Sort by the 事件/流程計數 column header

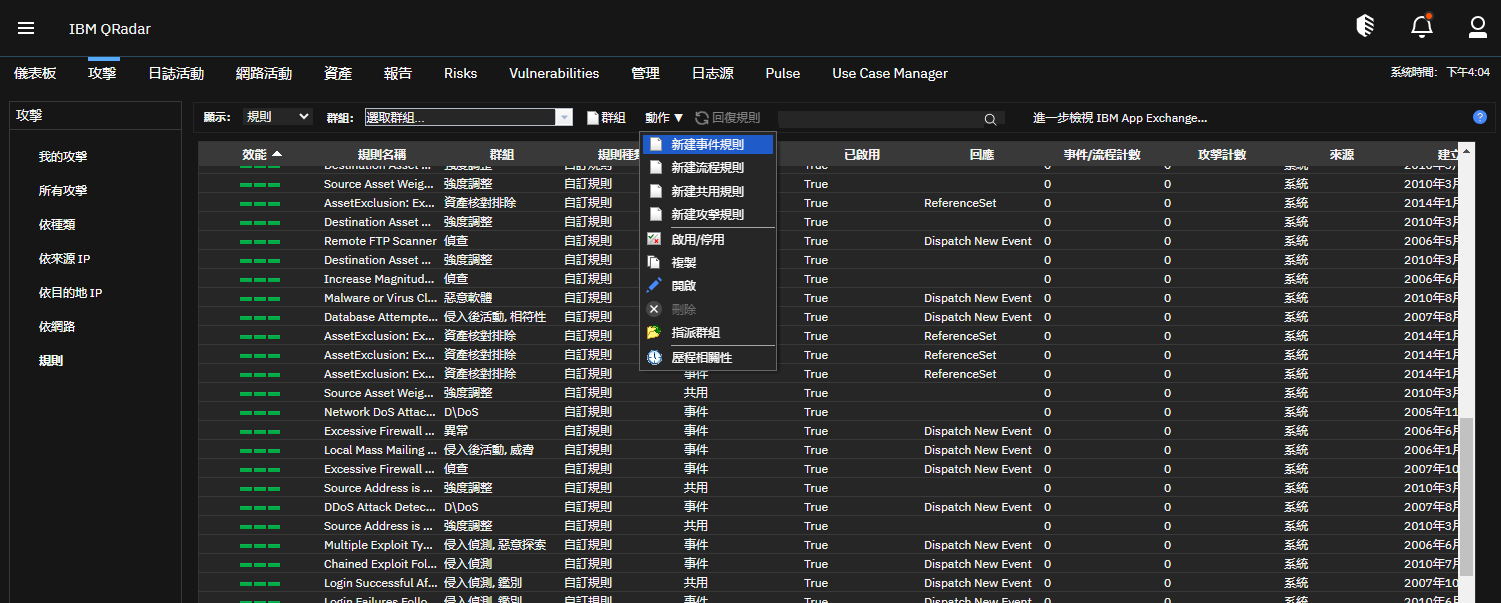click(x=1102, y=154)
